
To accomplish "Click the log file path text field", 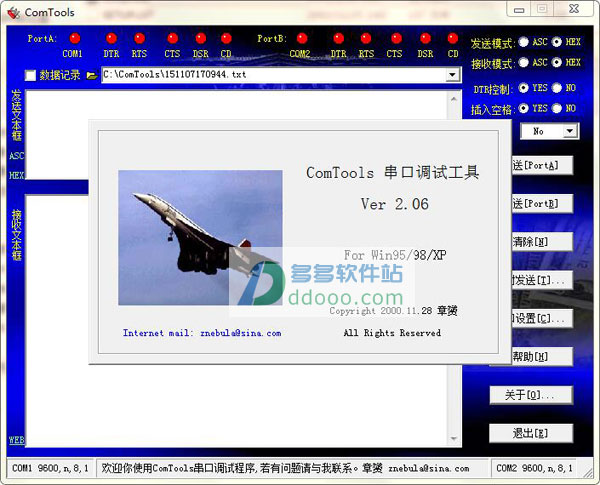I will (274, 75).
